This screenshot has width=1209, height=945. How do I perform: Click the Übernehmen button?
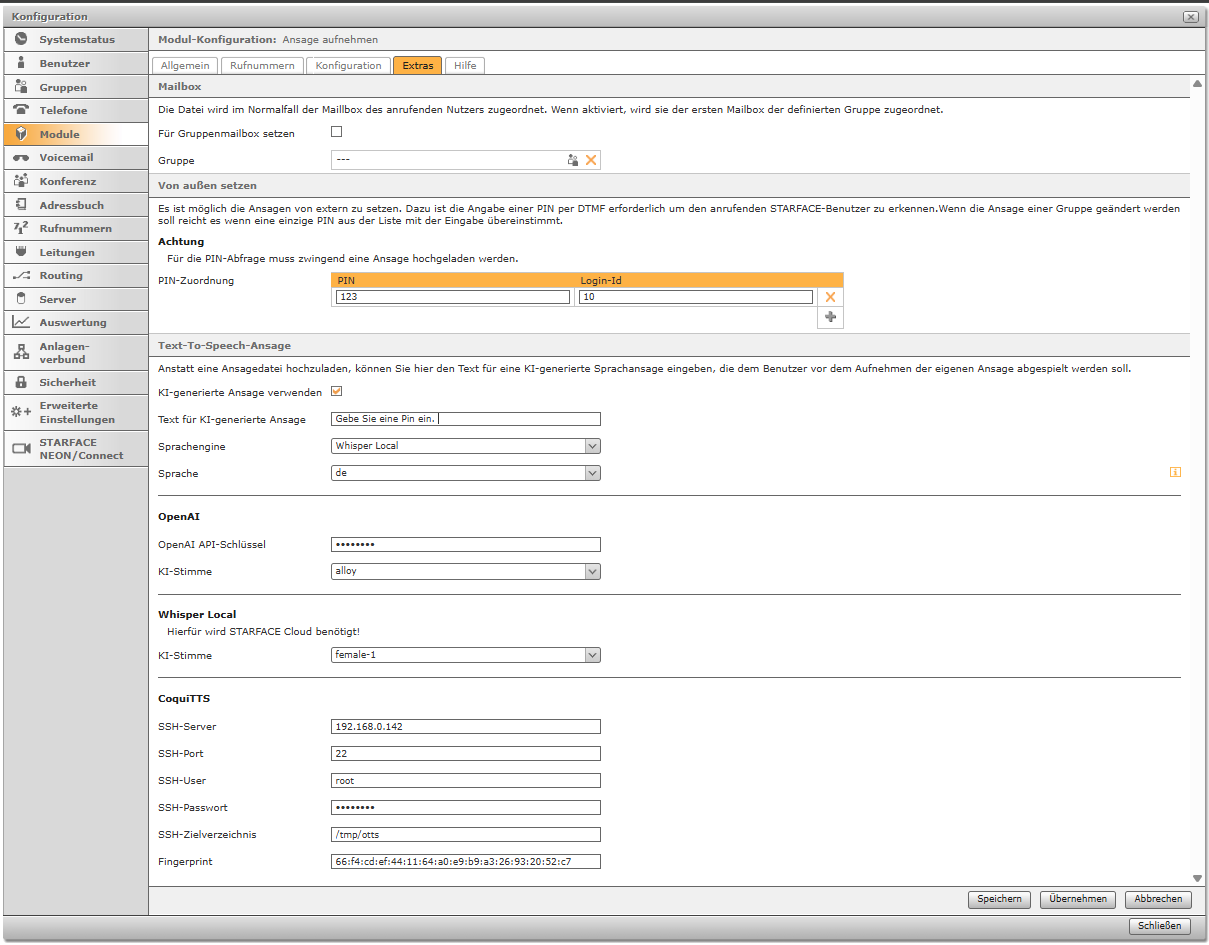[1077, 899]
